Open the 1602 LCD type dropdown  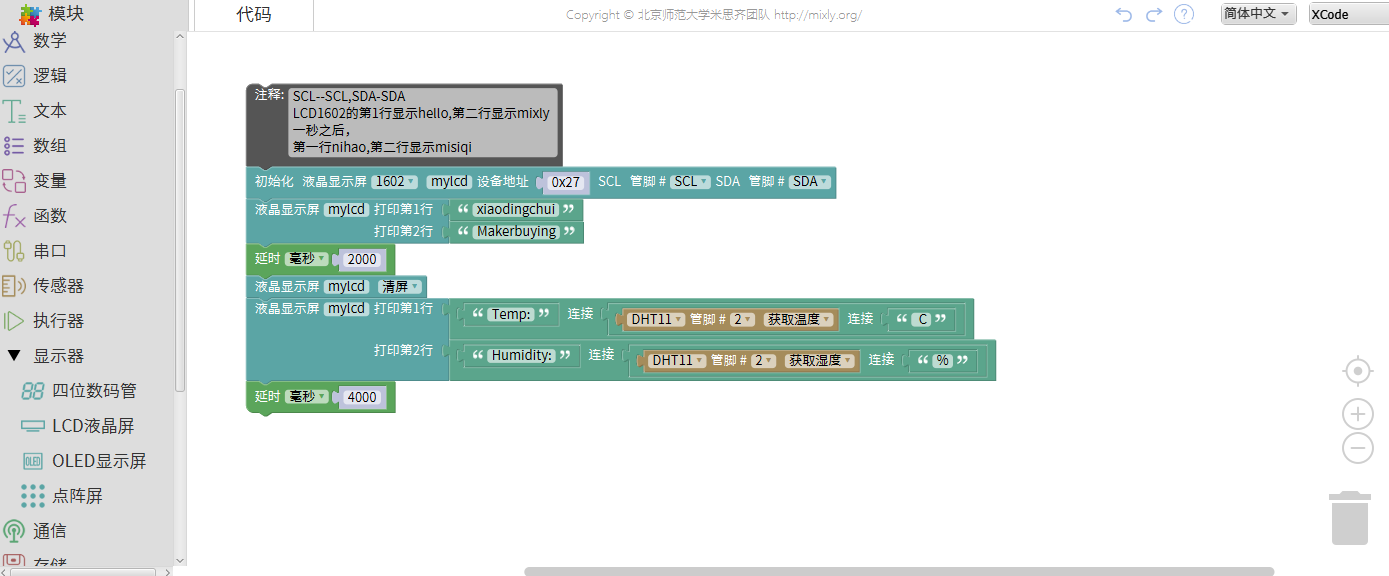(x=394, y=182)
